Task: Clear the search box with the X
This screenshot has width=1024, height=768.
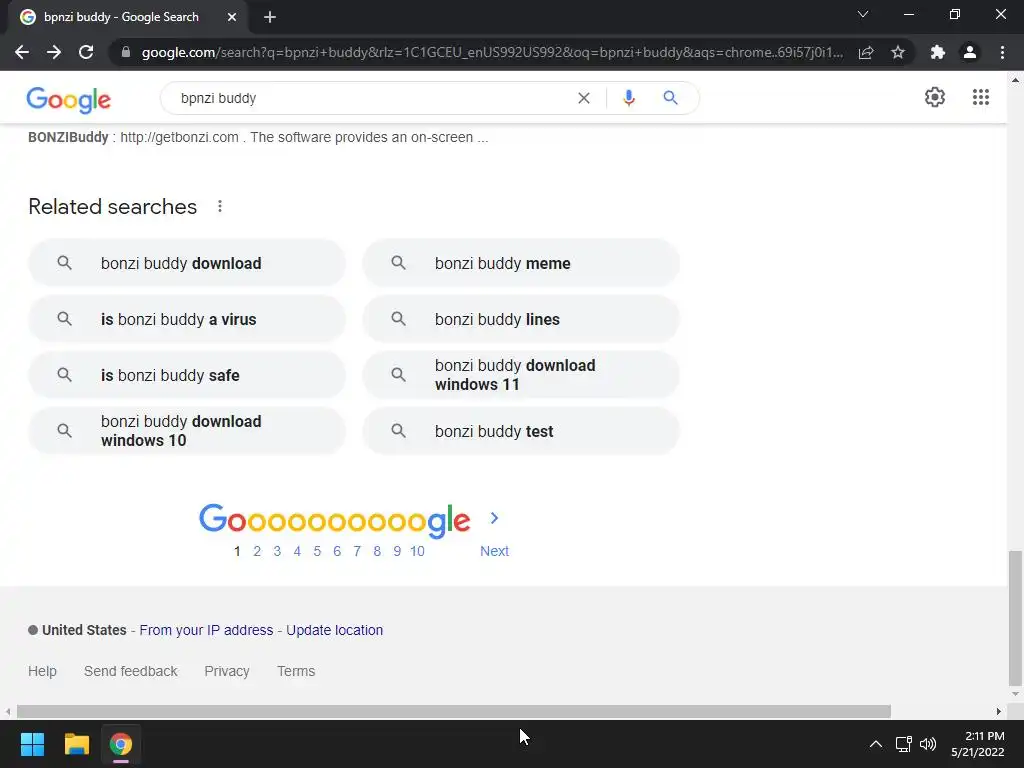Action: pos(584,98)
